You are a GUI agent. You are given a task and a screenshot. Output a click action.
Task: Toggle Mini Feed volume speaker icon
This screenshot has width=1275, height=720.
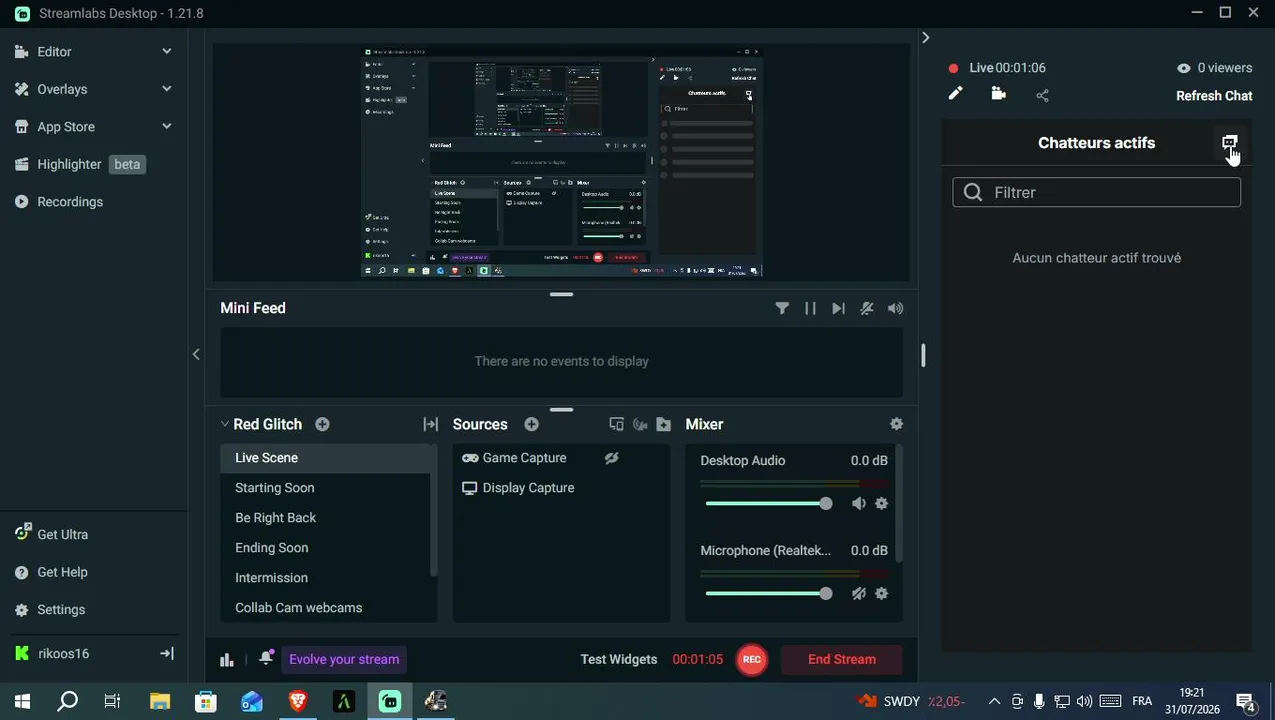click(x=895, y=308)
